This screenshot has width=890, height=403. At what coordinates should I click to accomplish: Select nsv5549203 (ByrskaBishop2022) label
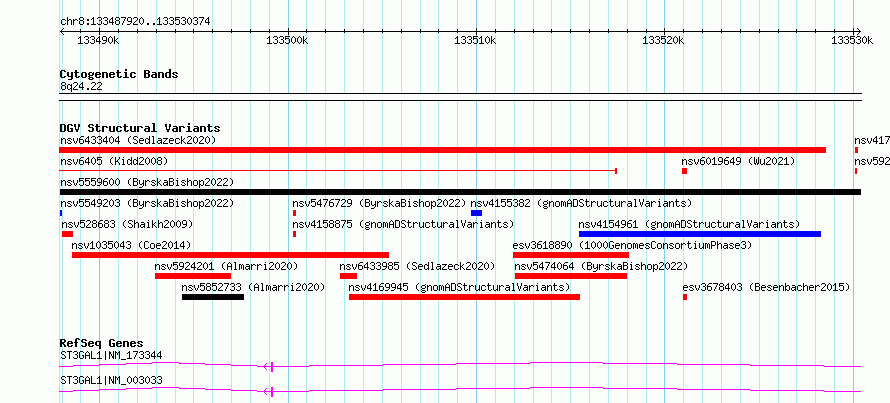point(147,203)
